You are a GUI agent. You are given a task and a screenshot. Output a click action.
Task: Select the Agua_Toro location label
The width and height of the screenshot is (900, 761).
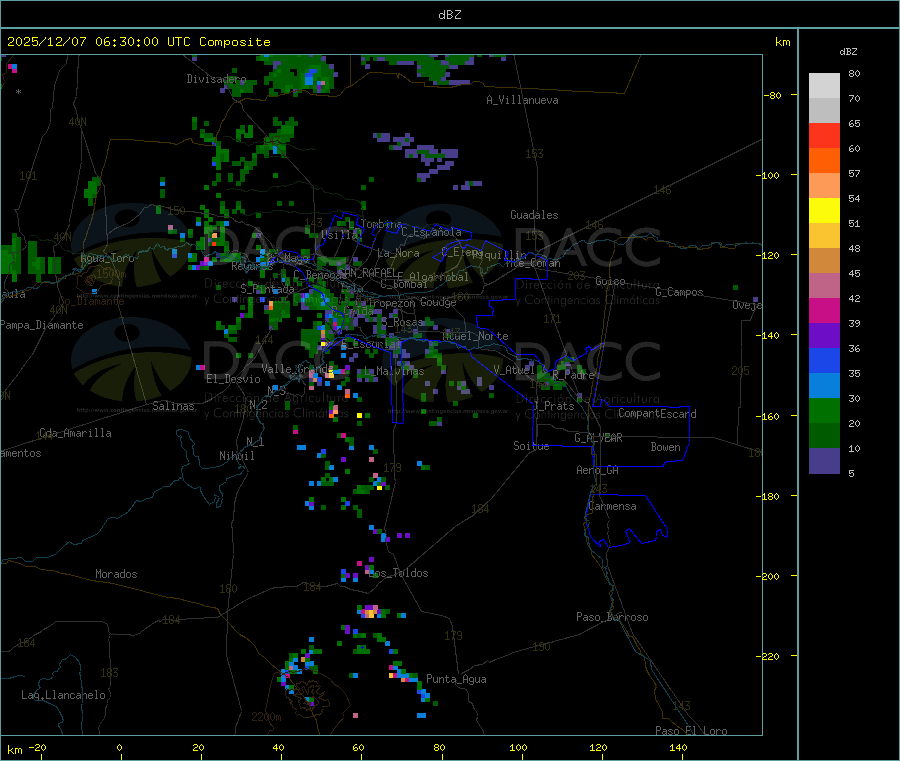(x=107, y=258)
